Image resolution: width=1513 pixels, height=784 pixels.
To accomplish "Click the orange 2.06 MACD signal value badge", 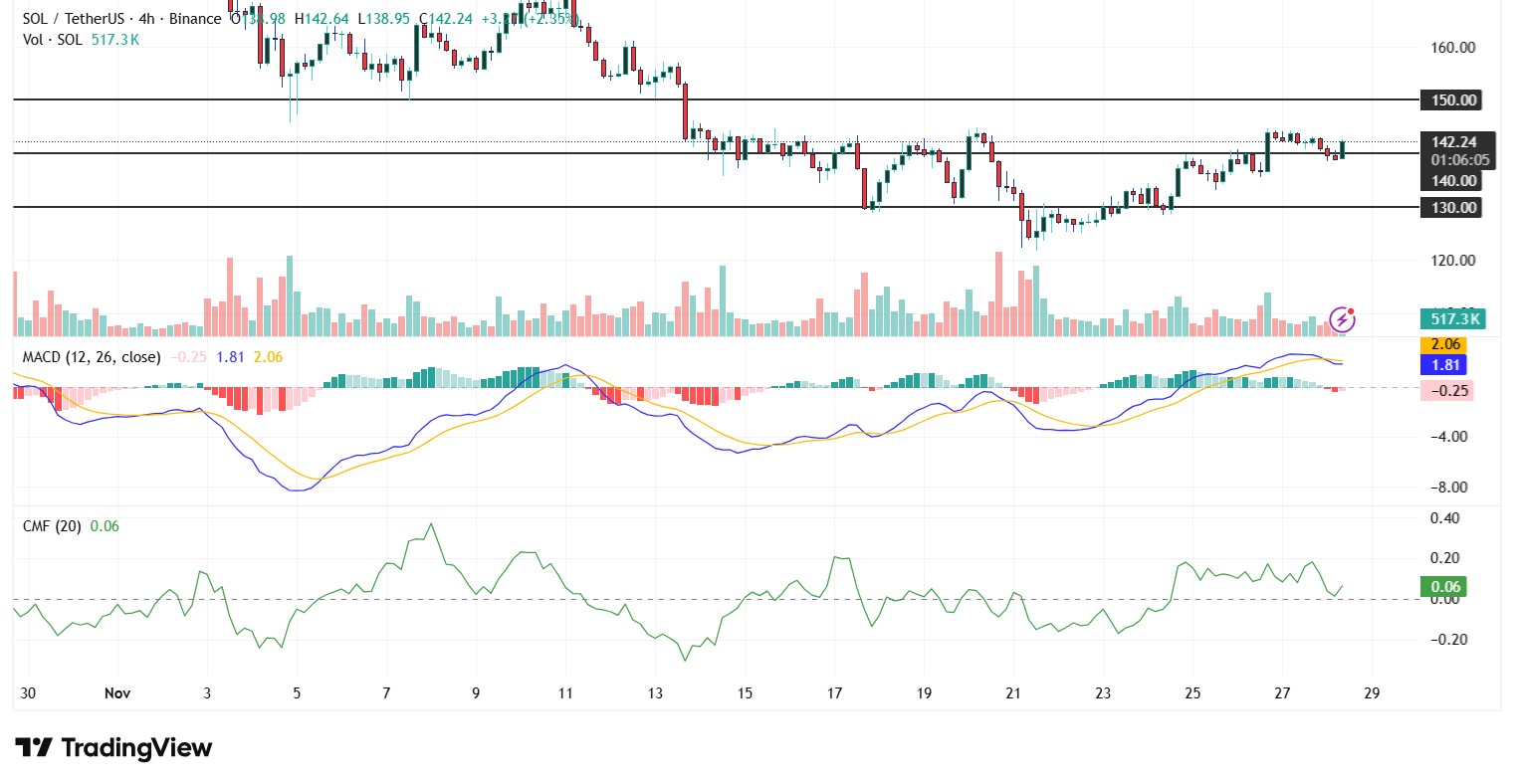I will pyautogui.click(x=1443, y=343).
